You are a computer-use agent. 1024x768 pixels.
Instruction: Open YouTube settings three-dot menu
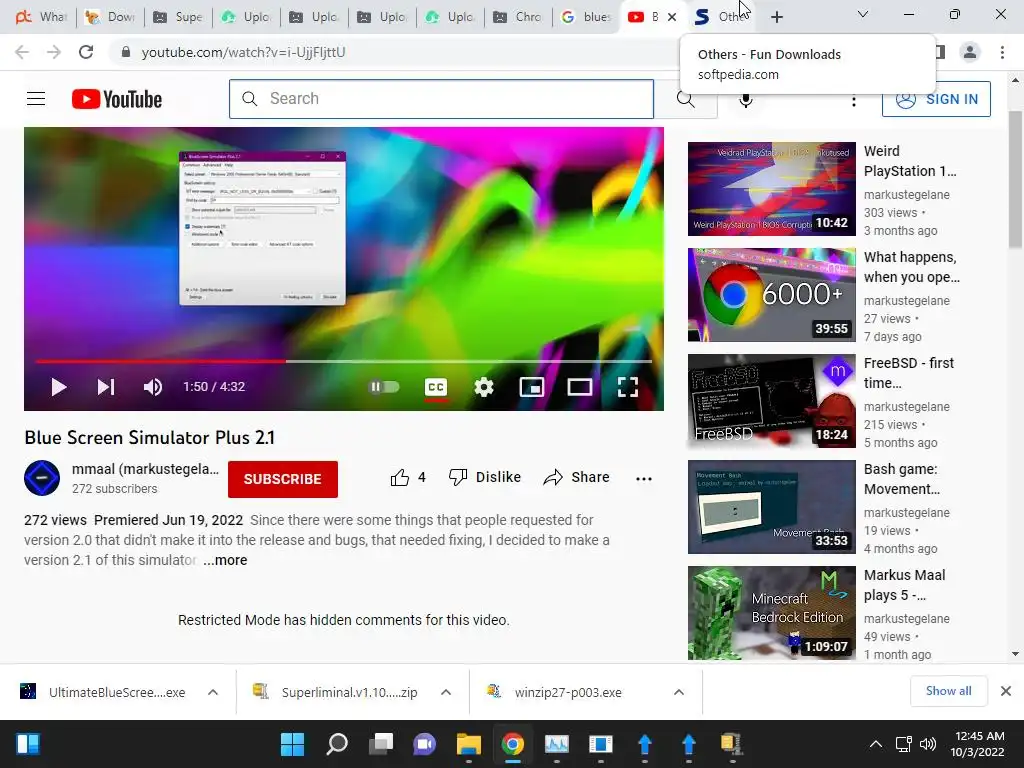pyautogui.click(x=854, y=101)
